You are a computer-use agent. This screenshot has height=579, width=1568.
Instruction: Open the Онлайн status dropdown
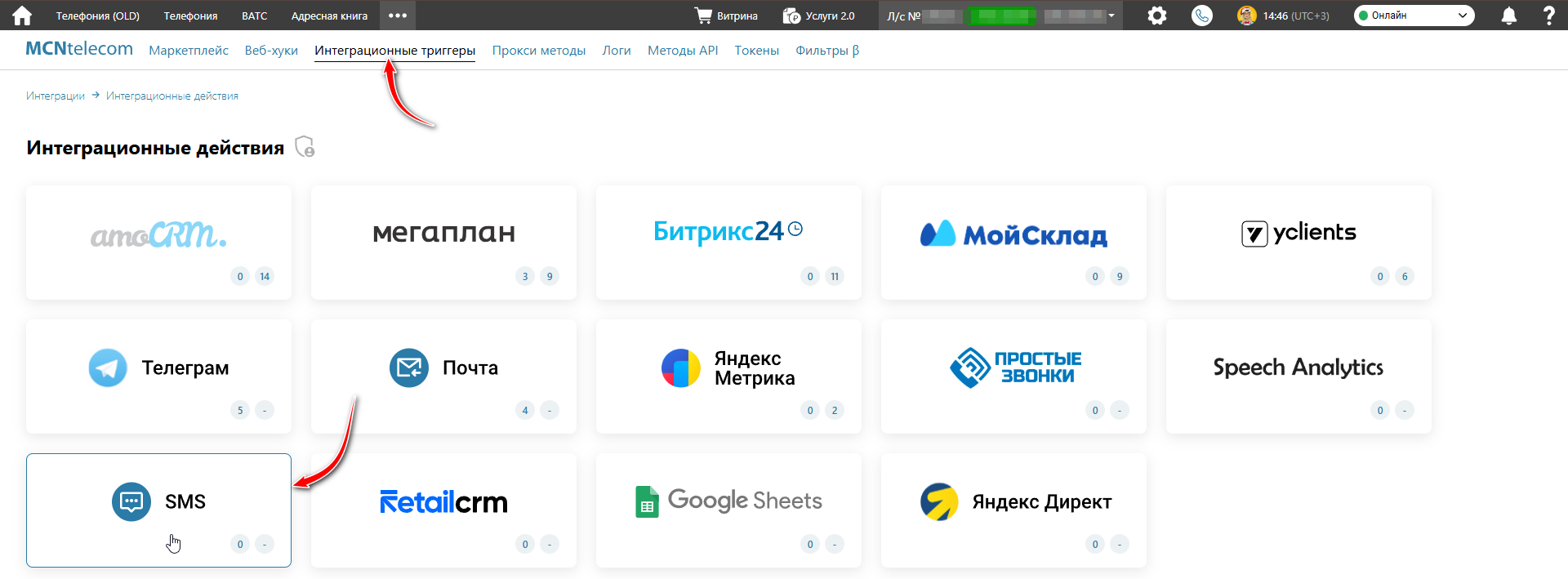point(1414,16)
